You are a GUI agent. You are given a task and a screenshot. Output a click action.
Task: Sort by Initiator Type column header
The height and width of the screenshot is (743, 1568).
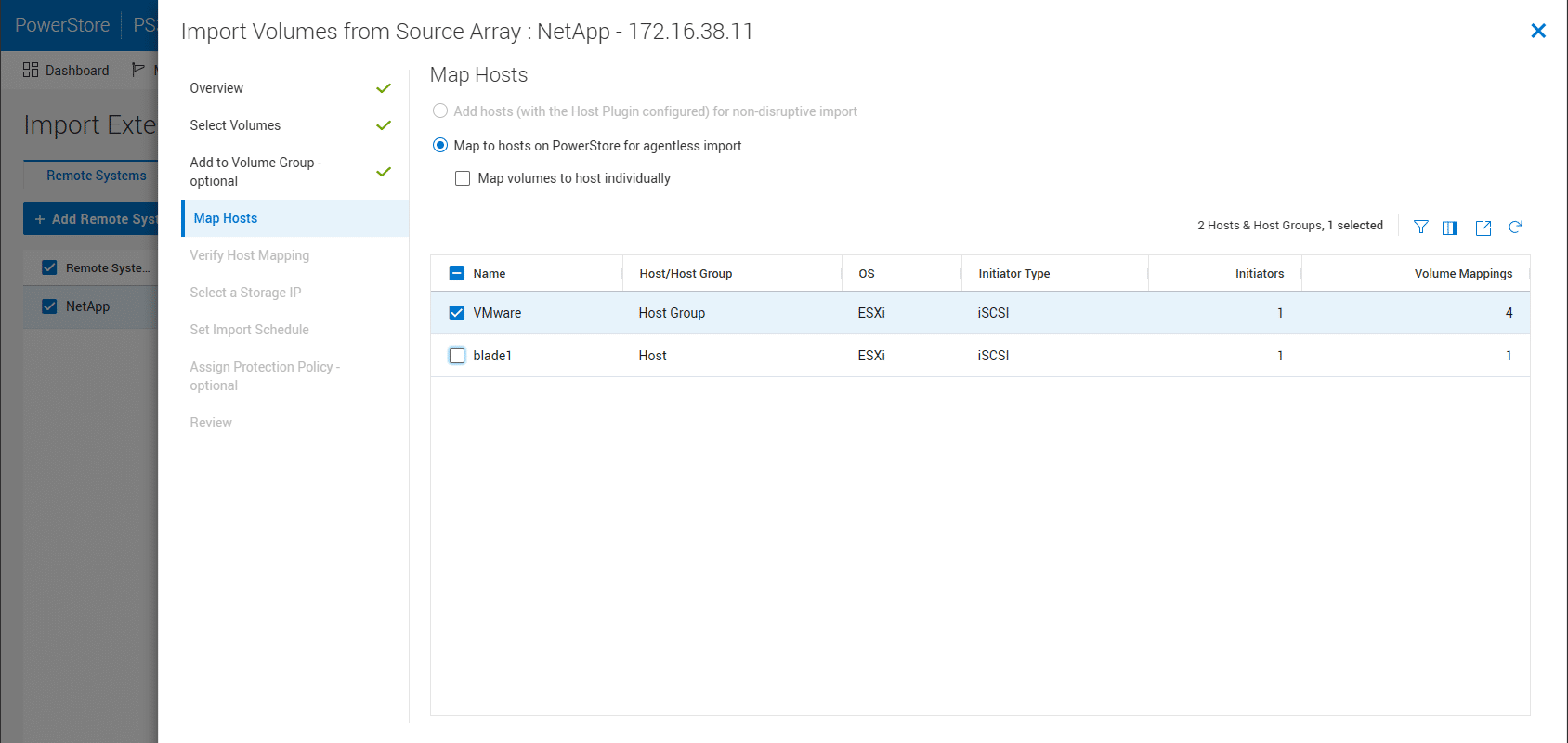tap(1014, 274)
